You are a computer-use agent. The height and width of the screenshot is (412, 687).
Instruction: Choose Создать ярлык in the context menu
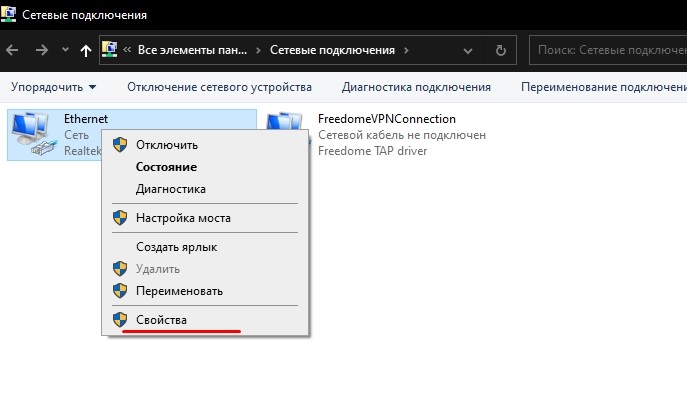tap(205, 247)
